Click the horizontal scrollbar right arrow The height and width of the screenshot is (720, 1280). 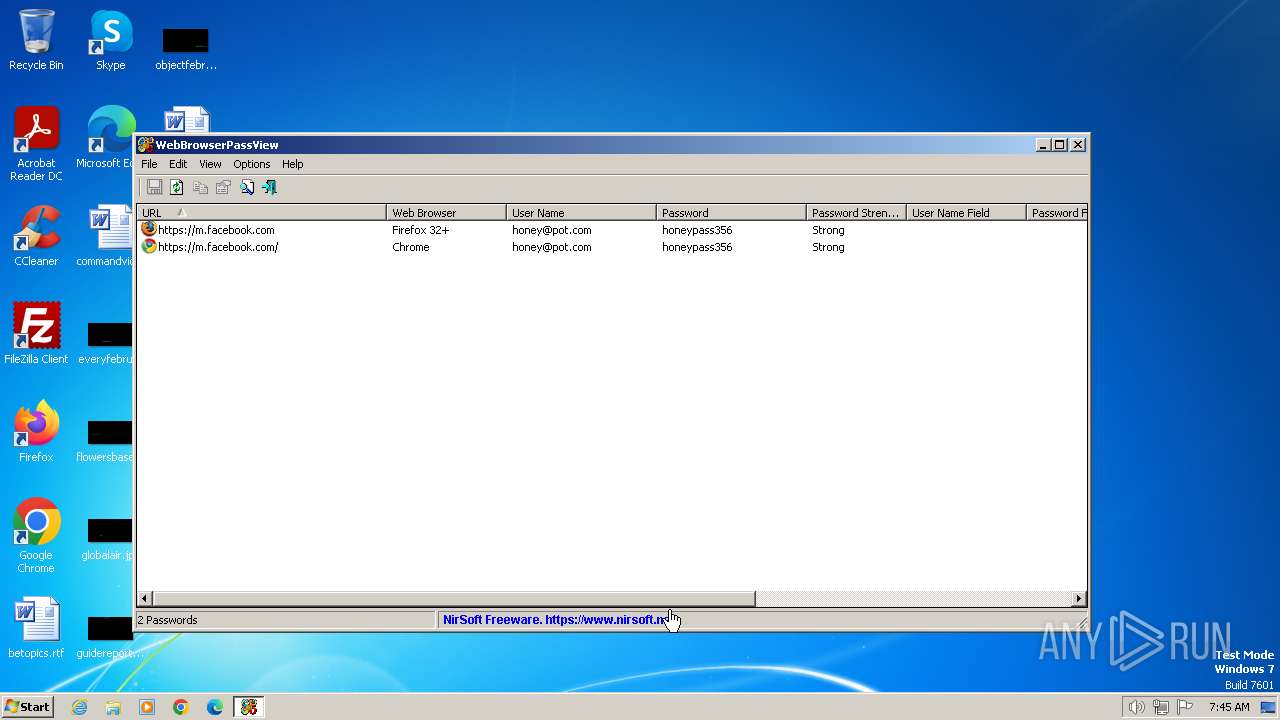[1078, 599]
